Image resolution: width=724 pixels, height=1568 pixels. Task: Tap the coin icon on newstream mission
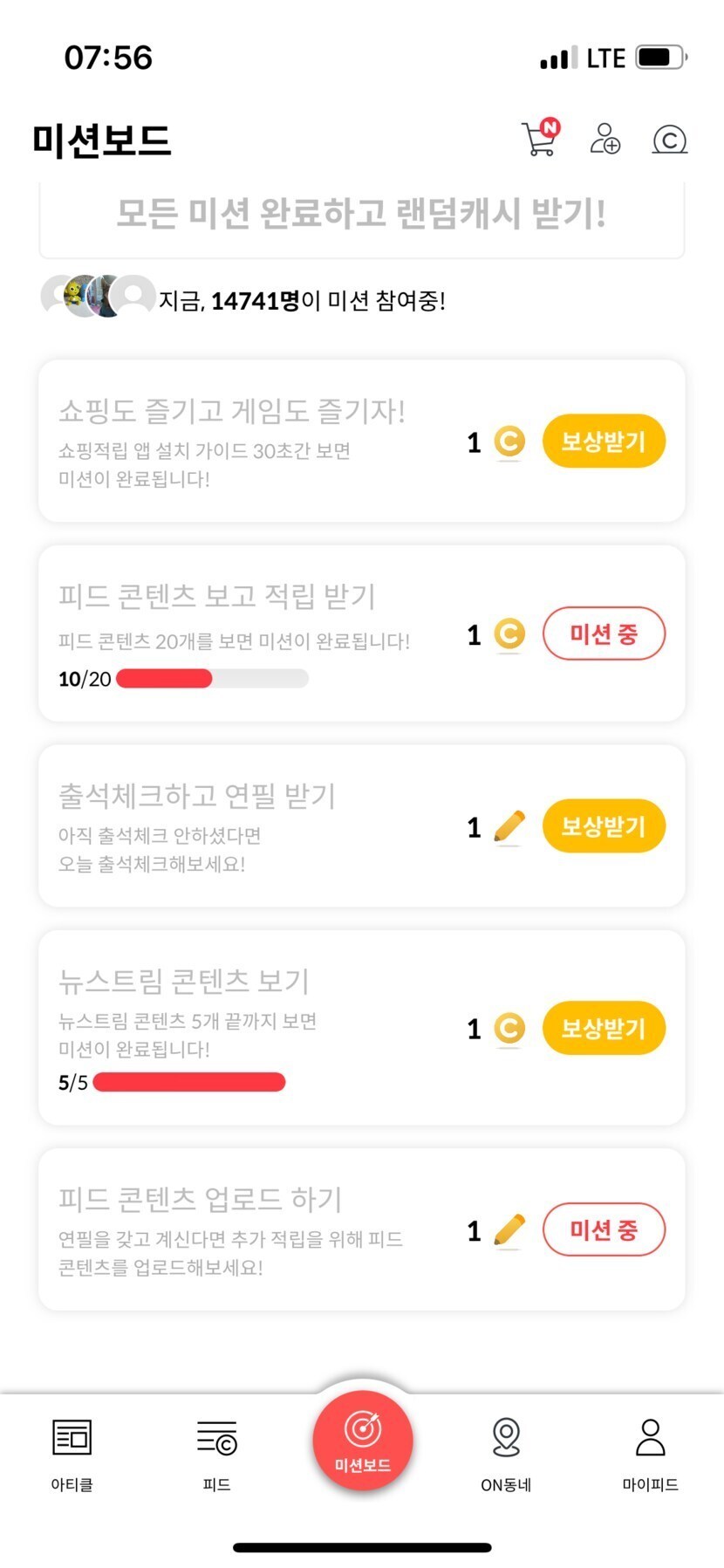(509, 1028)
